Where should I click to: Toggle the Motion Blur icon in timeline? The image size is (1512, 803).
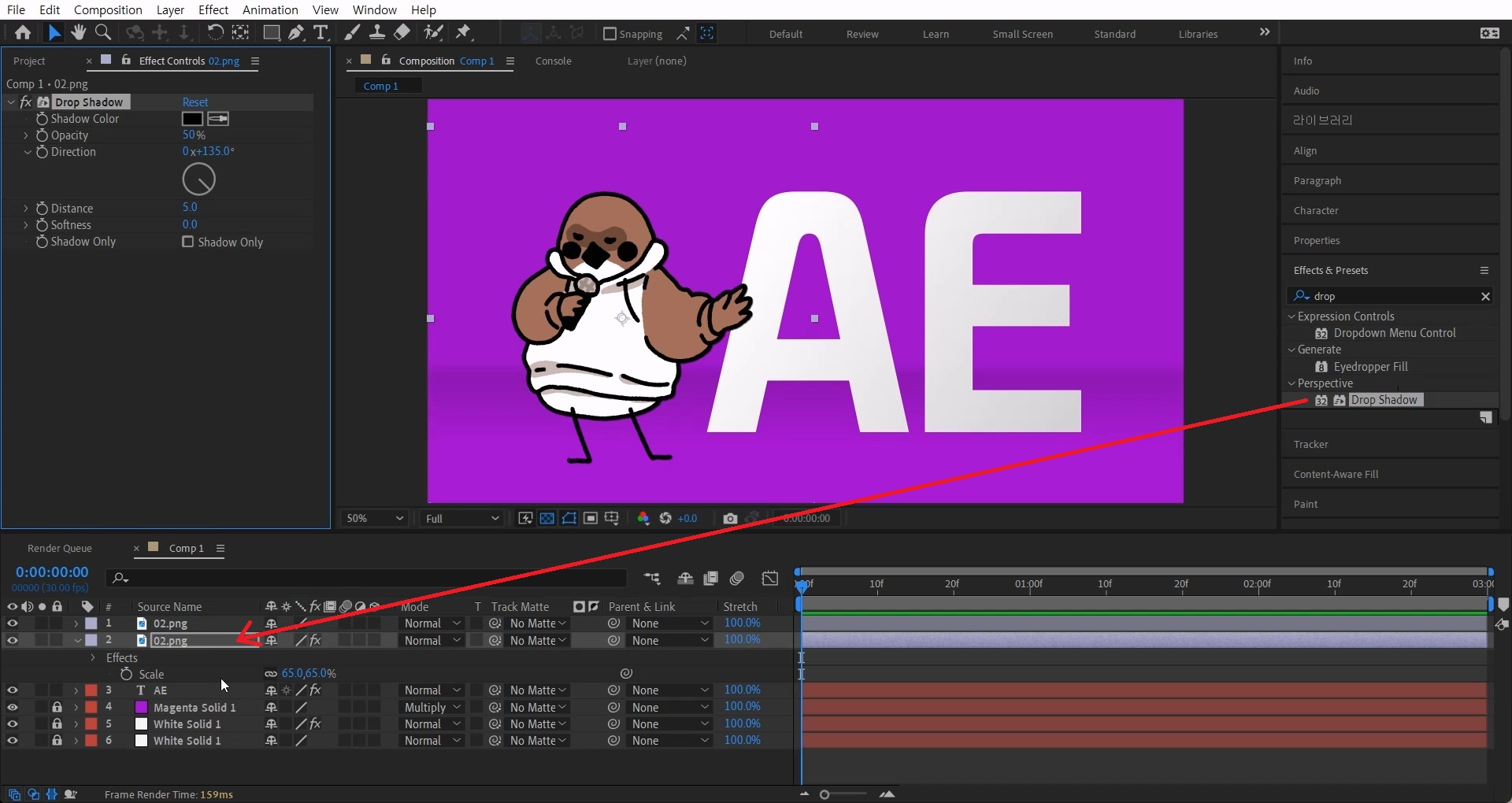tap(737, 579)
